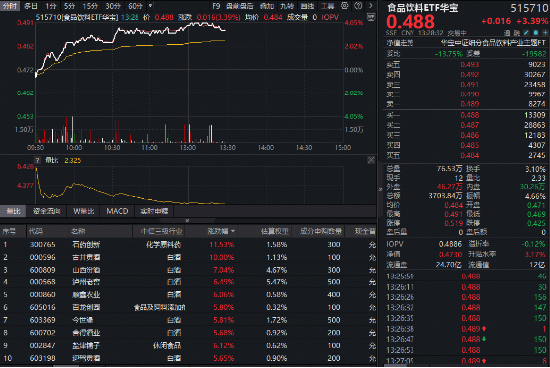Screen dimensions: 550x368
Task: Select the indicator tab right of MACD
Action: click(x=154, y=211)
